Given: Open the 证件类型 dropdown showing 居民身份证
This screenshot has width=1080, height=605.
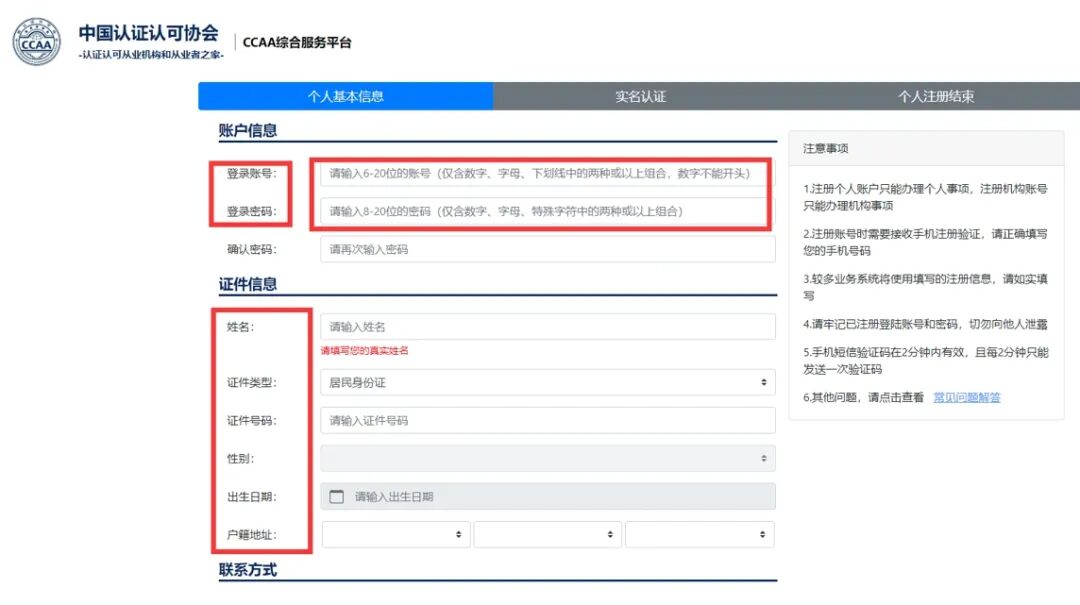Looking at the screenshot, I should (x=548, y=381).
